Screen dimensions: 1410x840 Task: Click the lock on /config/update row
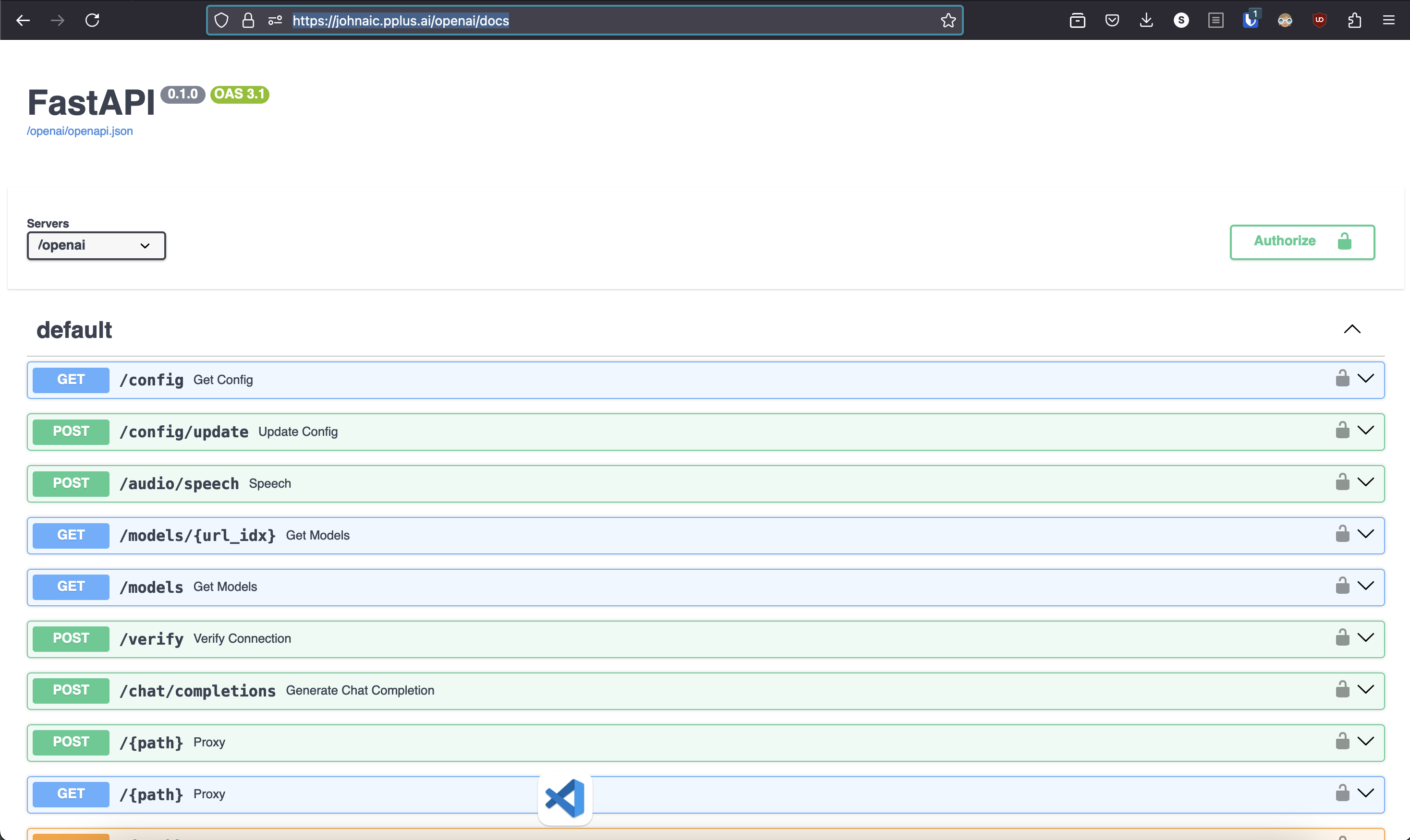[x=1343, y=430]
